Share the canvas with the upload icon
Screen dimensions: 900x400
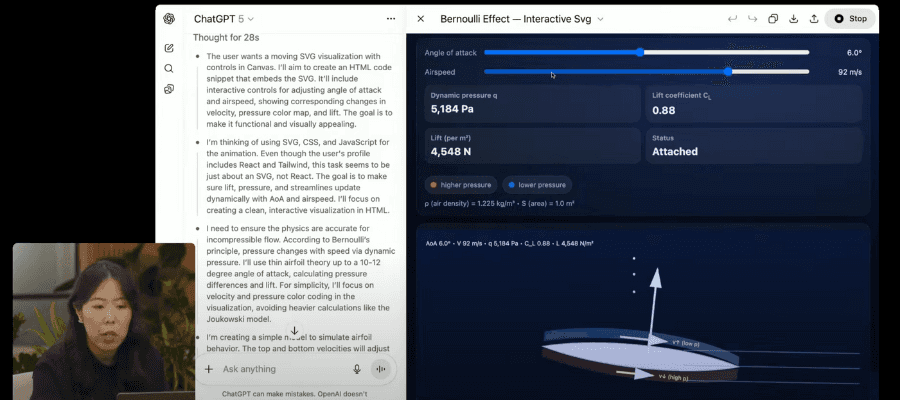tap(814, 19)
